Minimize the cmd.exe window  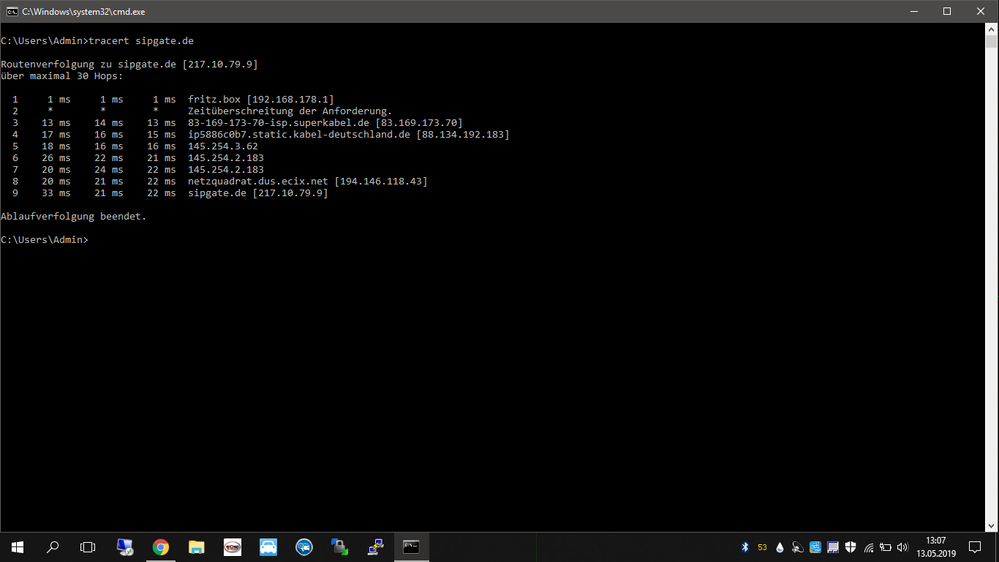pyautogui.click(x=914, y=11)
